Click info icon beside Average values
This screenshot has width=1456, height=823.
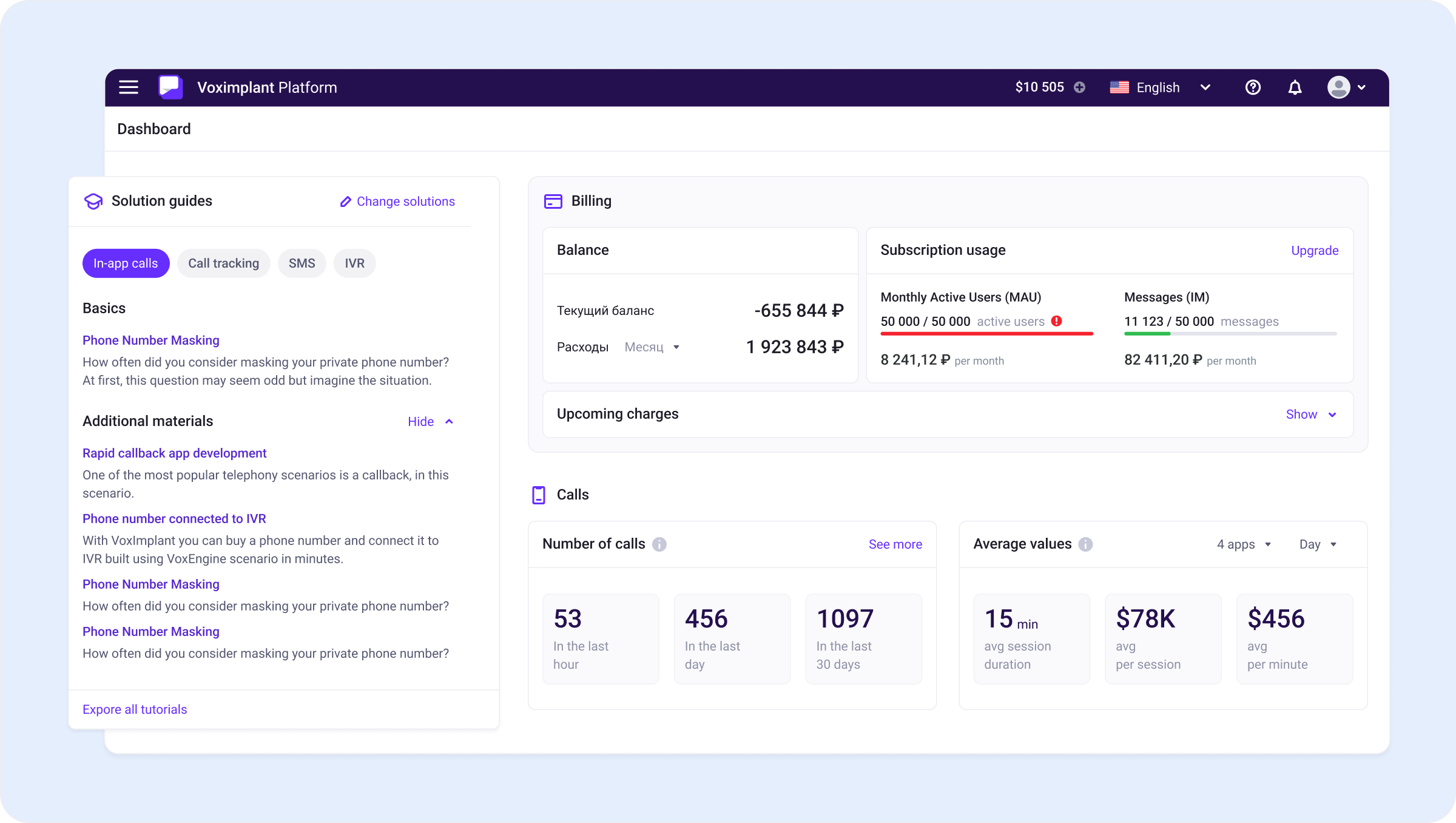tap(1086, 544)
